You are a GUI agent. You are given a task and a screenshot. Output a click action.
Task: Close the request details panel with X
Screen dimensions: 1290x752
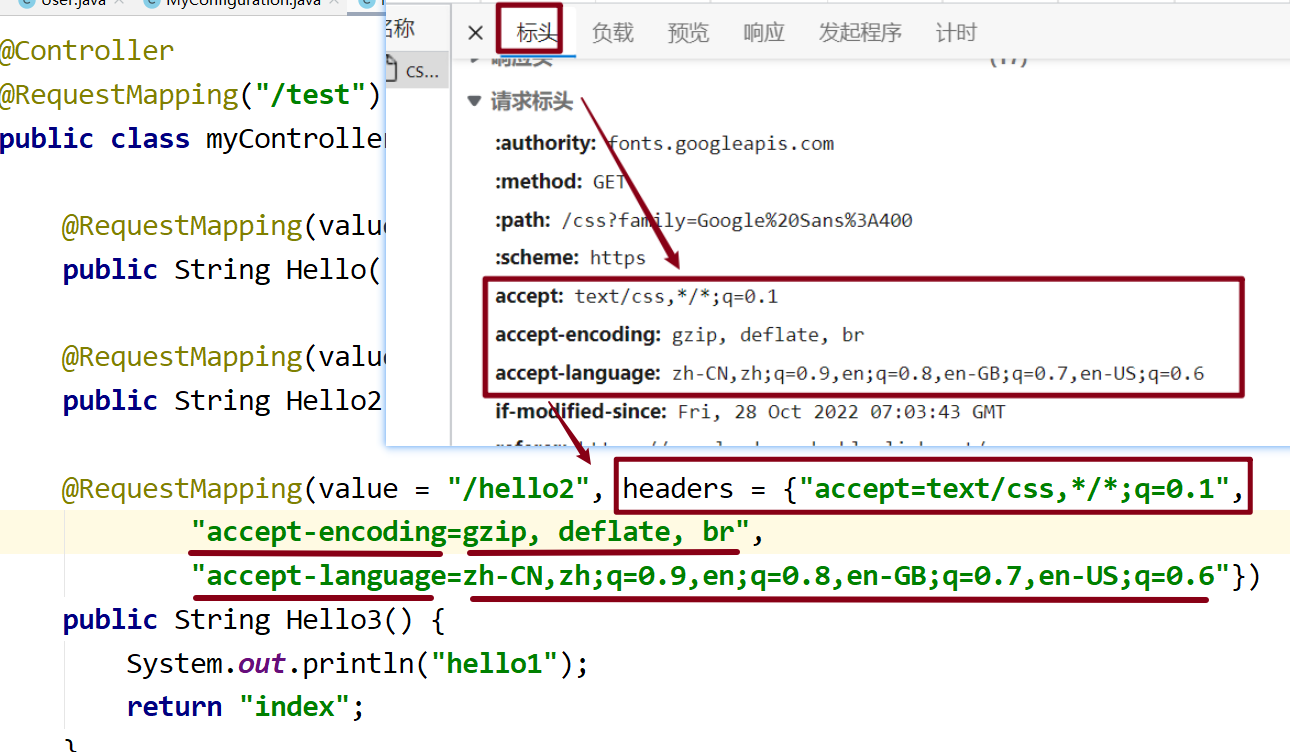tap(476, 33)
